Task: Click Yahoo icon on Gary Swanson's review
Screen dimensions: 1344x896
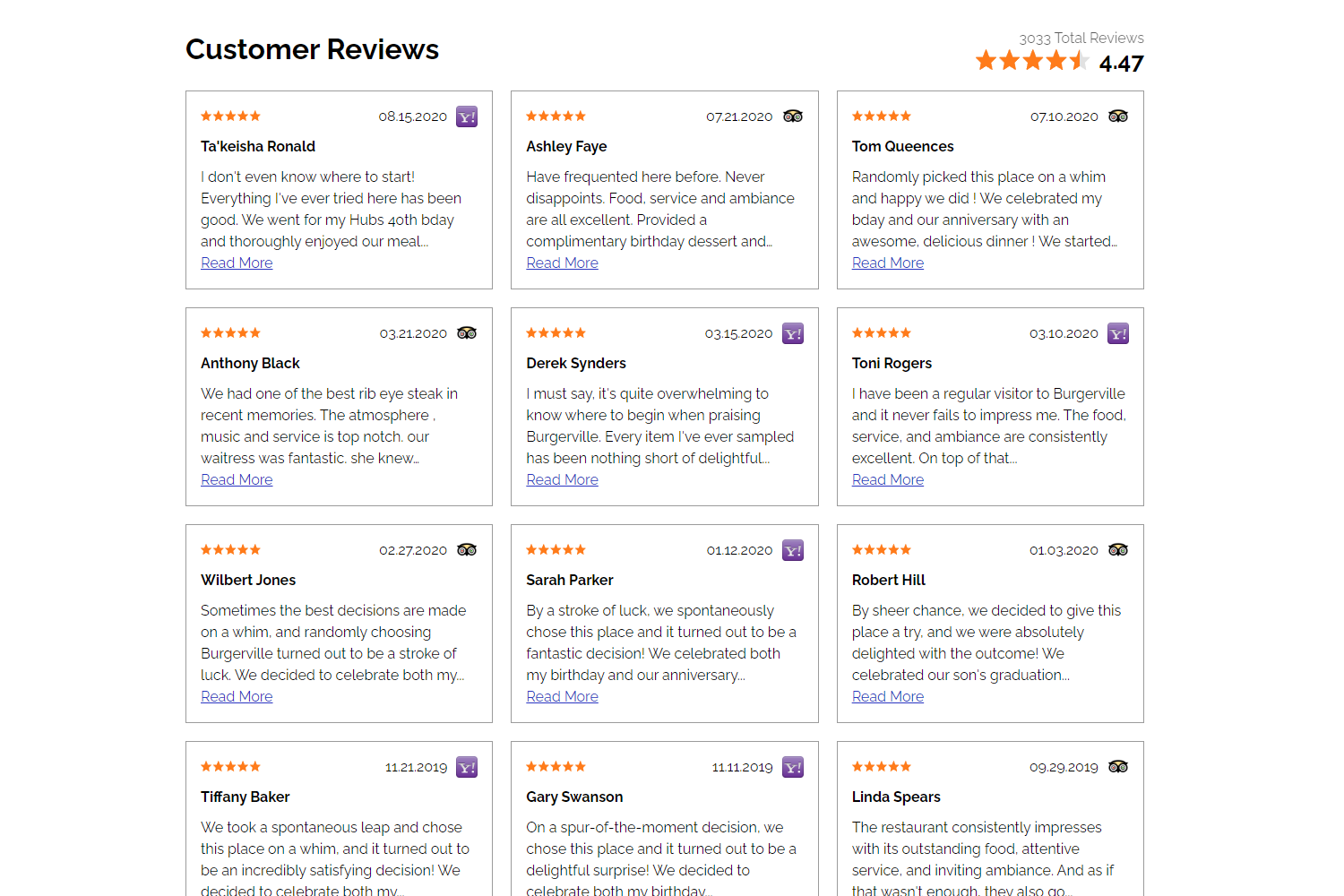Action: click(793, 767)
